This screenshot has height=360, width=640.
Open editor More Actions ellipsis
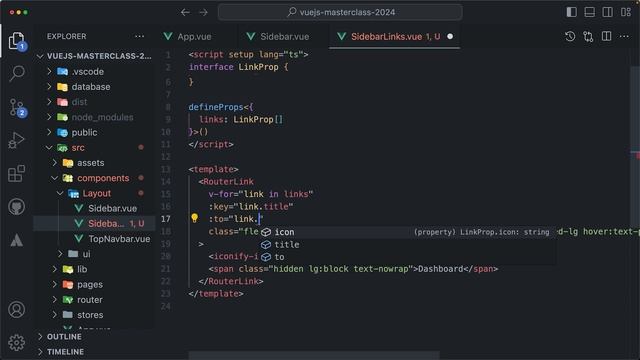(x=624, y=36)
